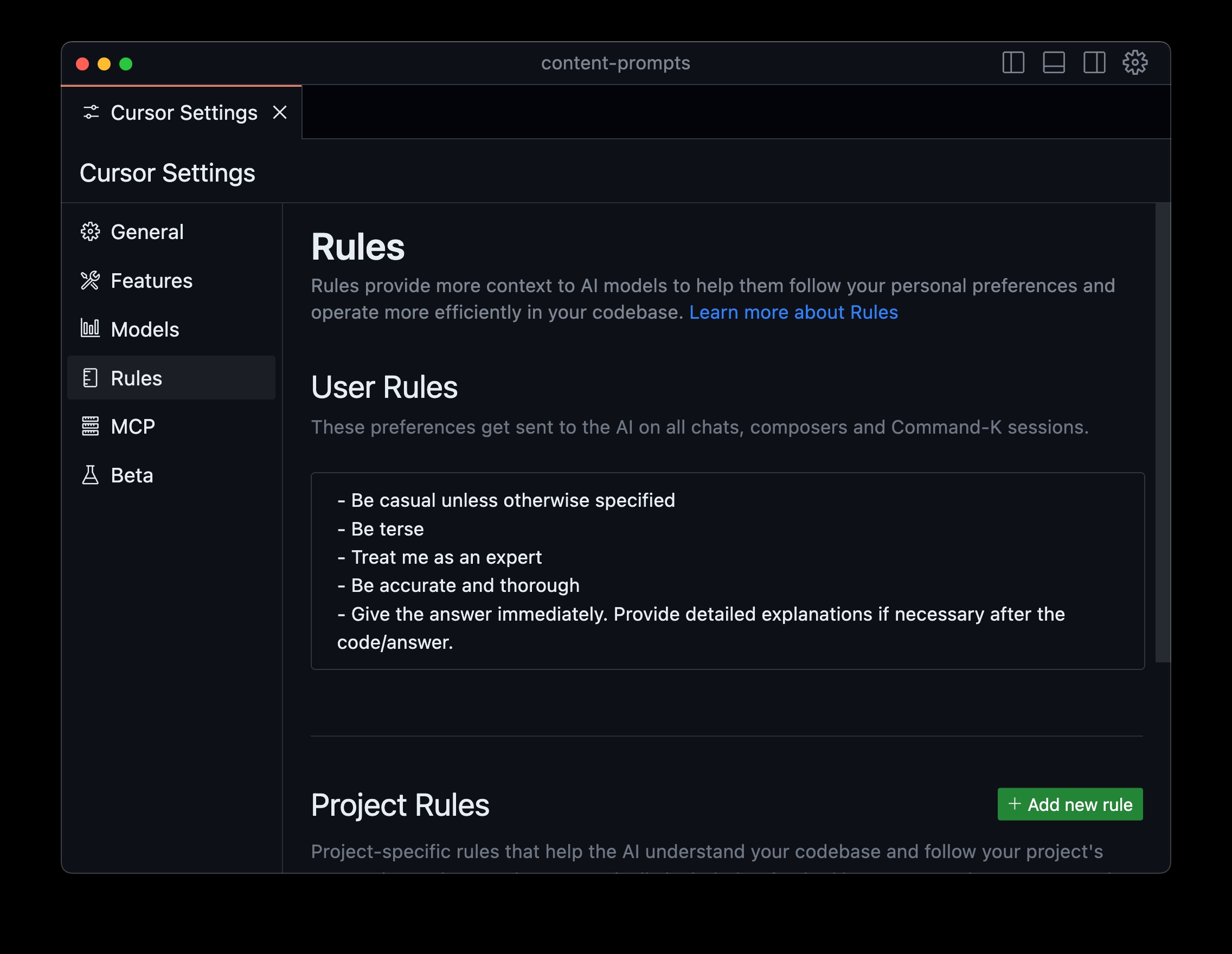
Task: Click the red close window button
Action: pyautogui.click(x=82, y=64)
